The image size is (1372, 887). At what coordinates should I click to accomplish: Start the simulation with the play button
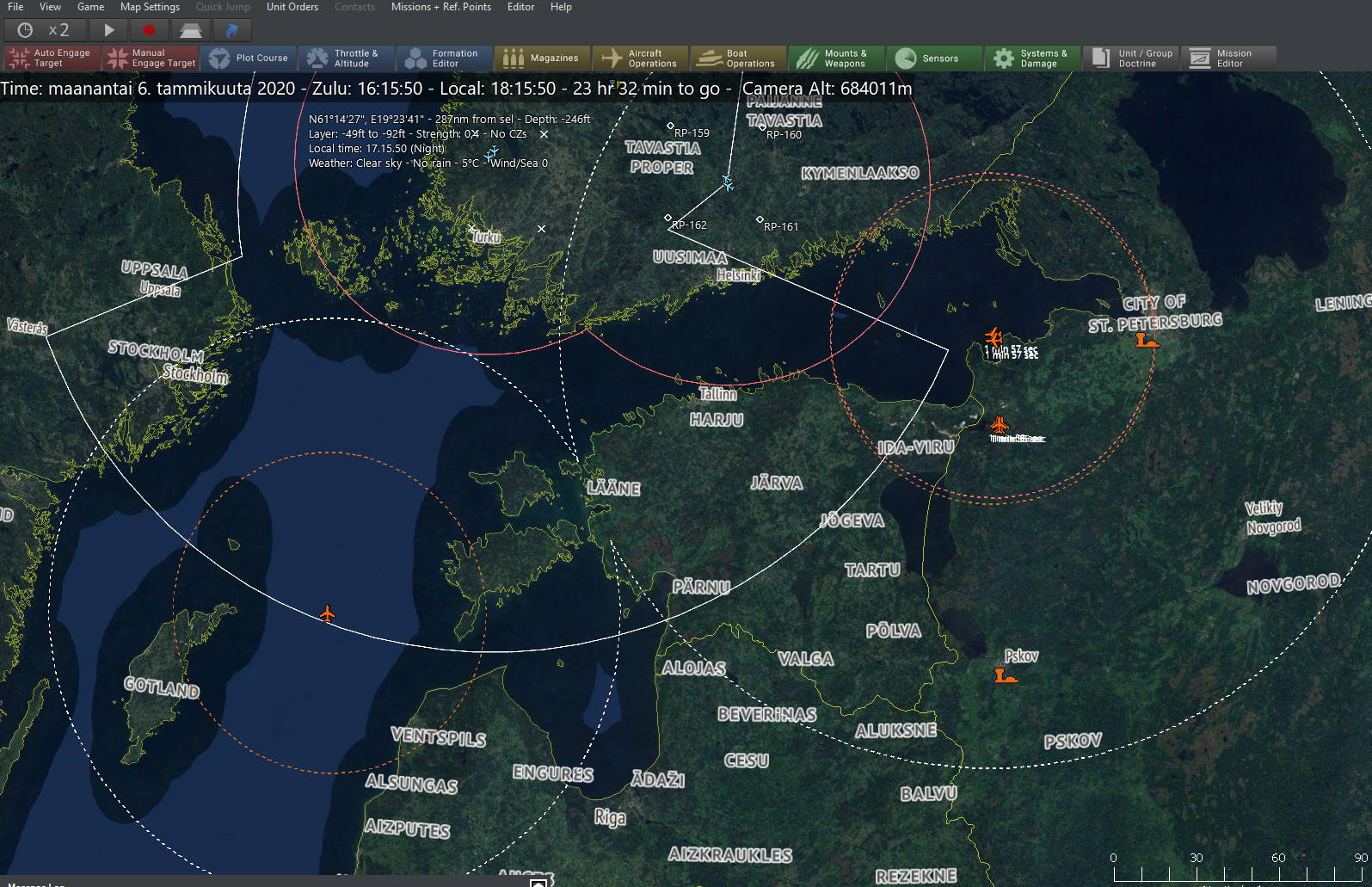[108, 30]
